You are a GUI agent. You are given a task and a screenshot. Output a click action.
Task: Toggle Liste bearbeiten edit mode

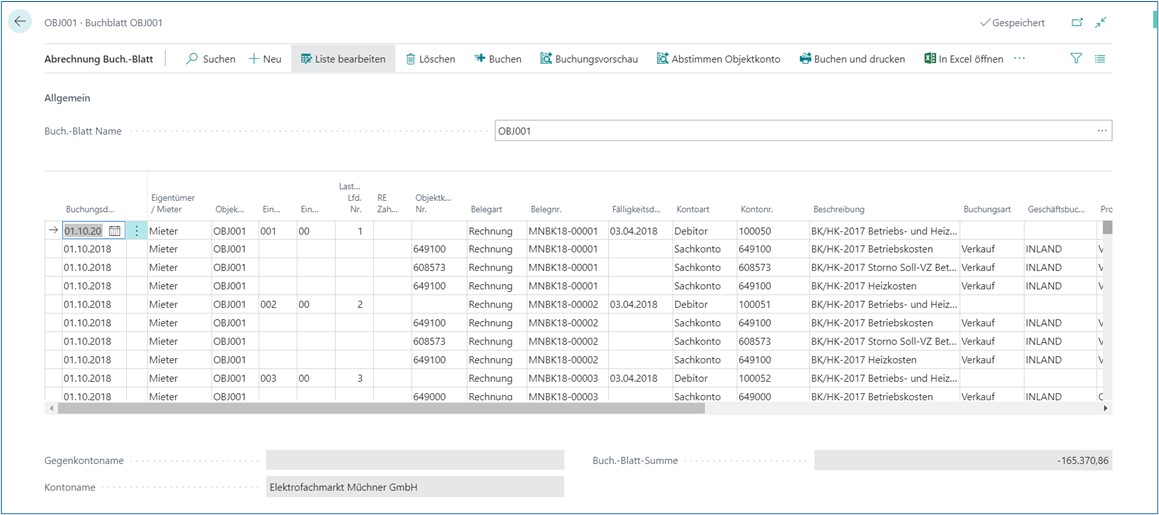[x=342, y=59]
